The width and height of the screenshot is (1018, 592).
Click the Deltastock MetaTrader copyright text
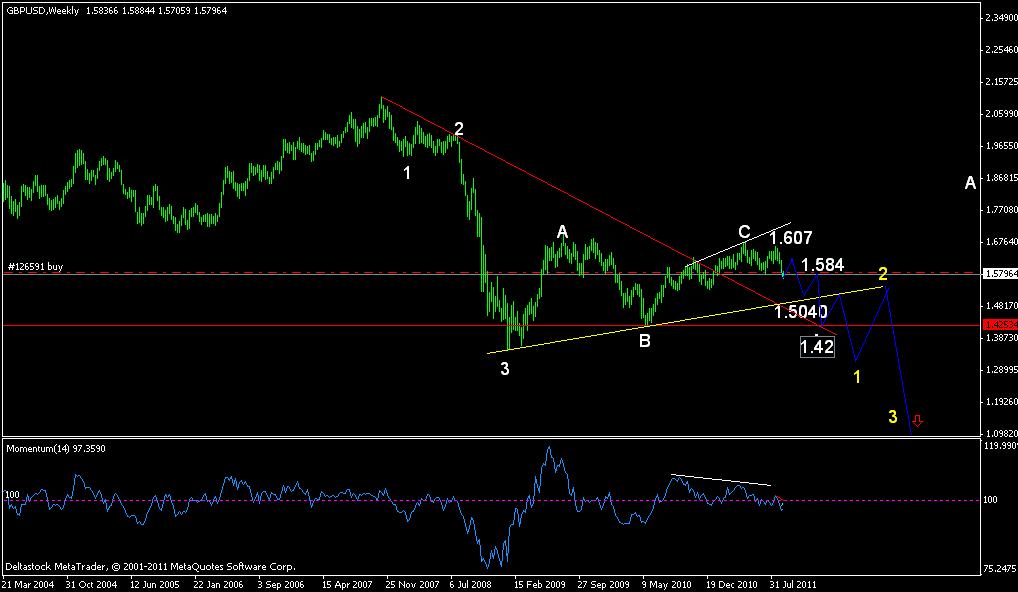(150, 567)
